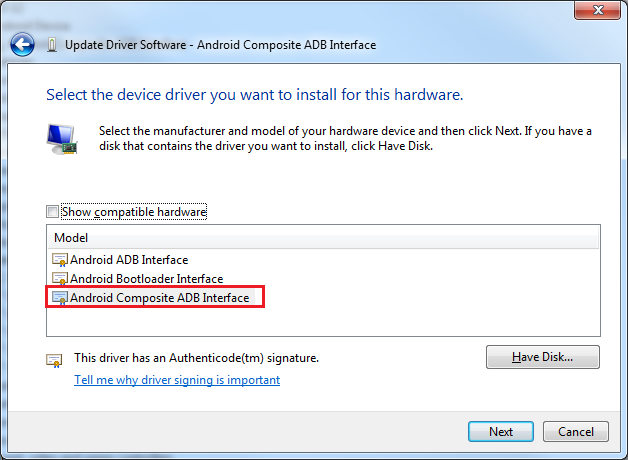The width and height of the screenshot is (628, 460).
Task: Choose Android Composite ADB Interface model
Action: 159,297
